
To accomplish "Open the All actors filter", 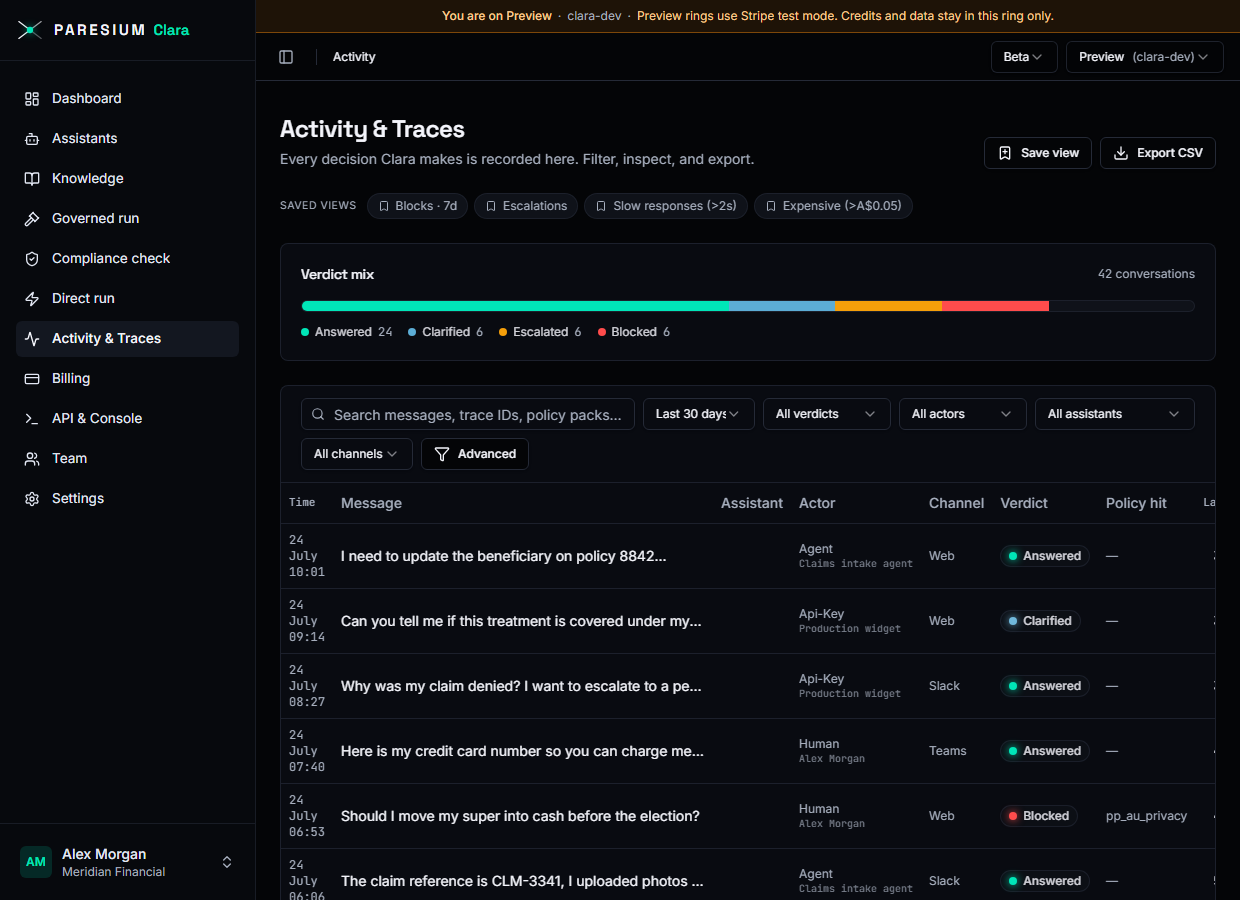I will coord(962,414).
